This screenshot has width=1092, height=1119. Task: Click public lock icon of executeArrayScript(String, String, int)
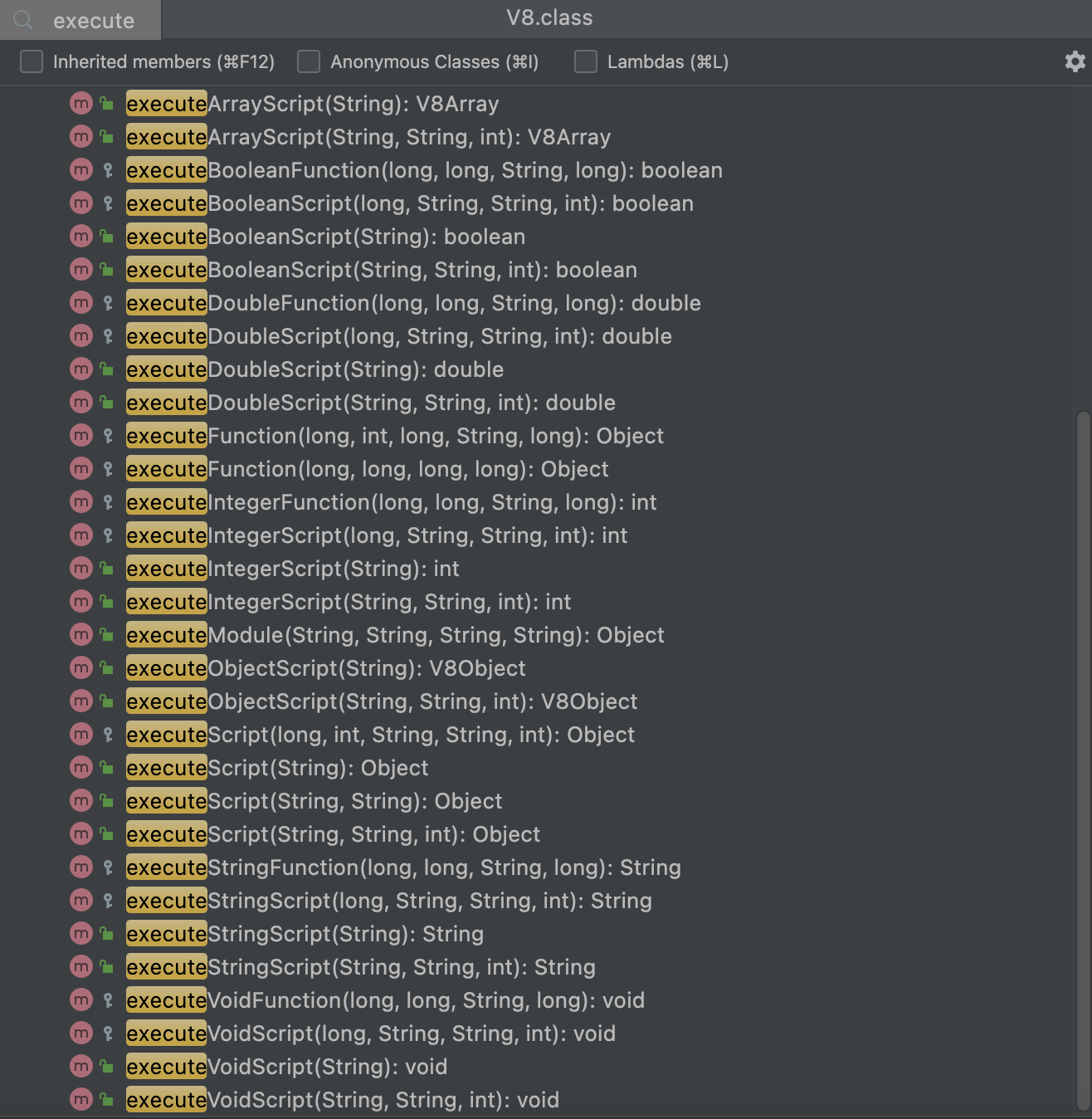coord(107,137)
